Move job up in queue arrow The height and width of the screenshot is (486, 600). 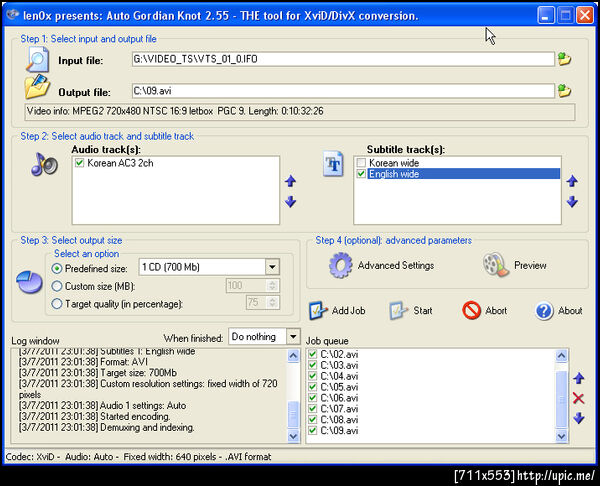click(x=579, y=378)
